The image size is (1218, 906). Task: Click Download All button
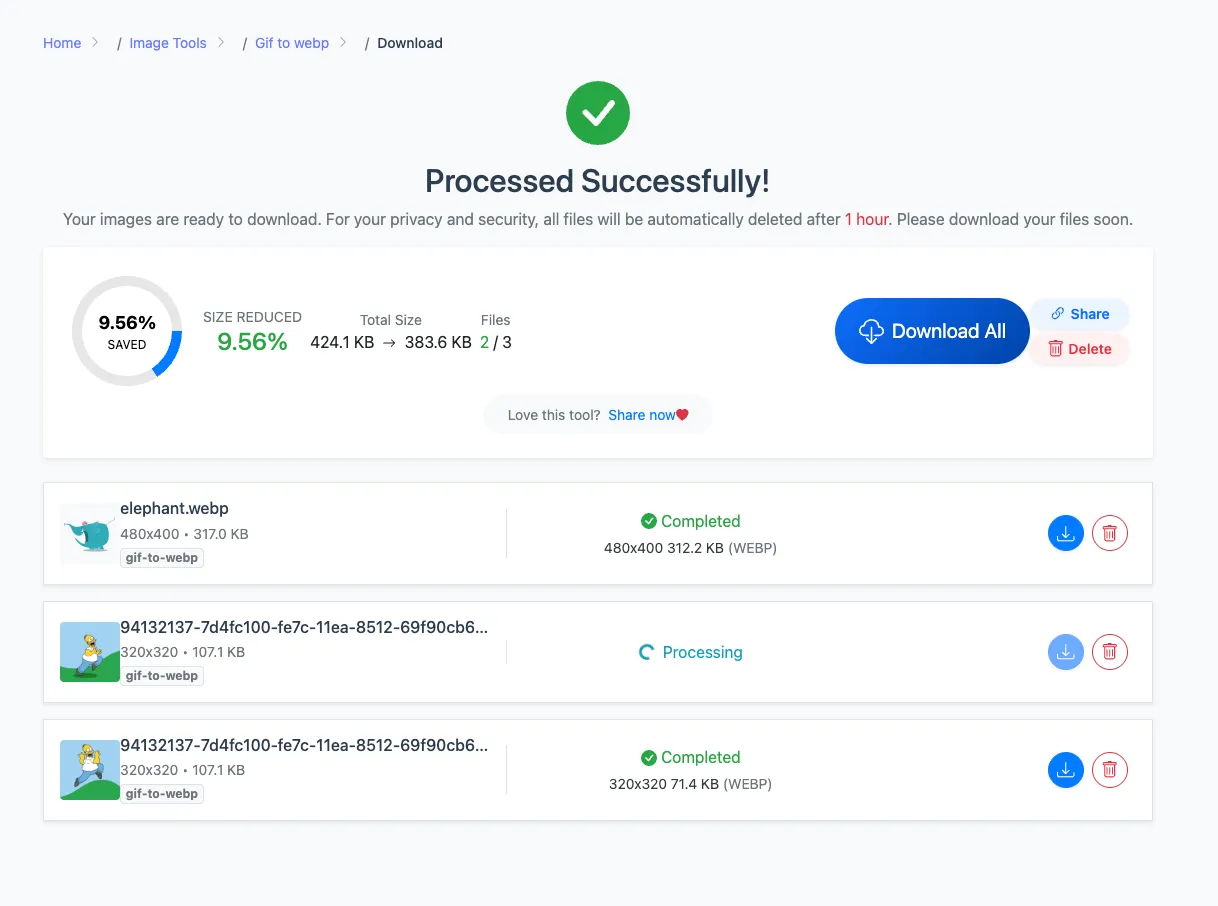click(932, 331)
